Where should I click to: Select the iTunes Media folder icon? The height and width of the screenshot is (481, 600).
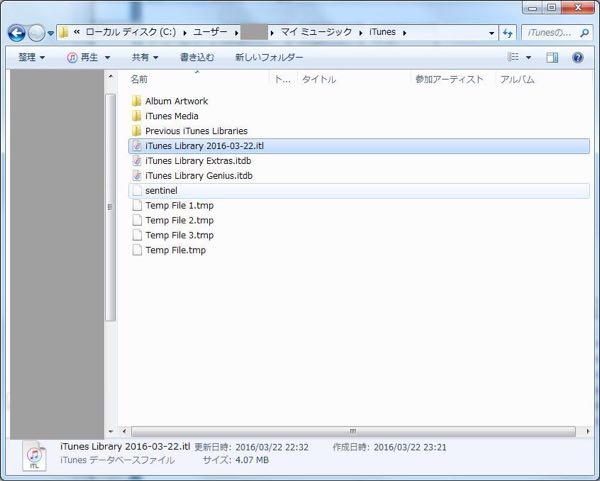136,116
